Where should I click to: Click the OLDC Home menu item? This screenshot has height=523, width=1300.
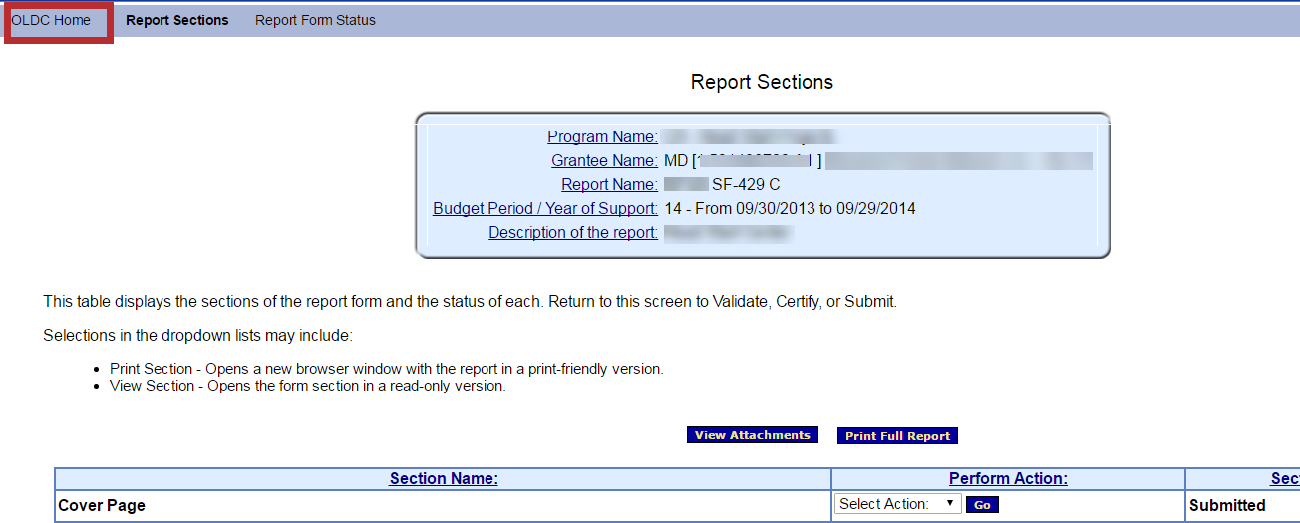(51, 20)
